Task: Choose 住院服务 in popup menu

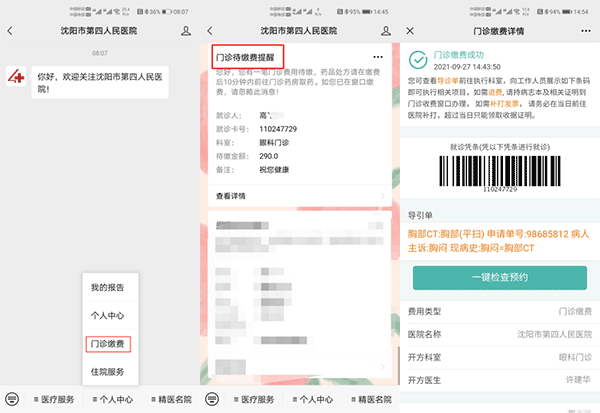Action: click(108, 372)
